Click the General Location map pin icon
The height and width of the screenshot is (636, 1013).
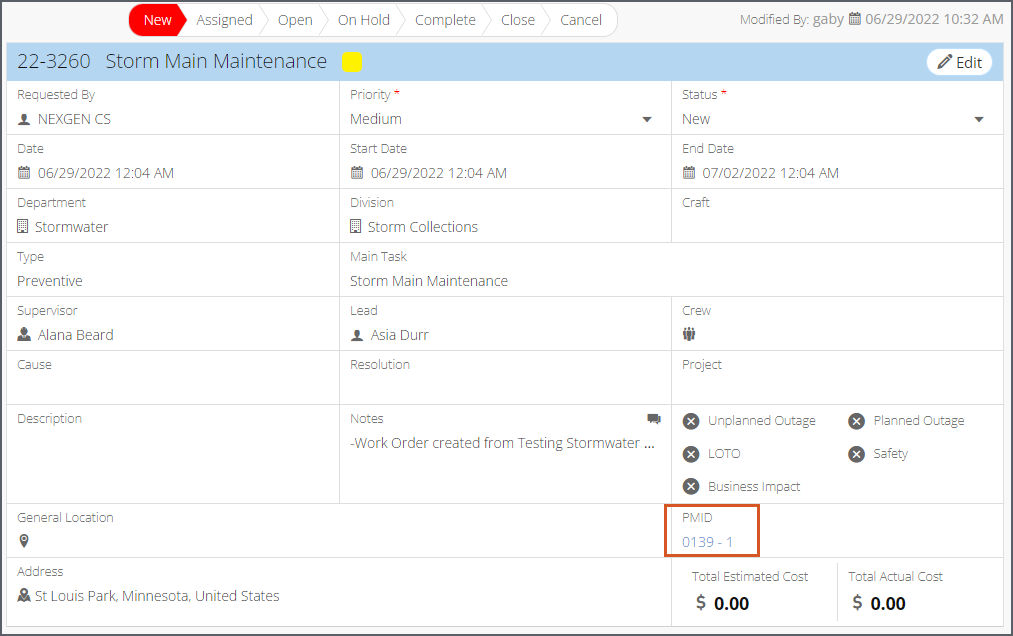(24, 541)
